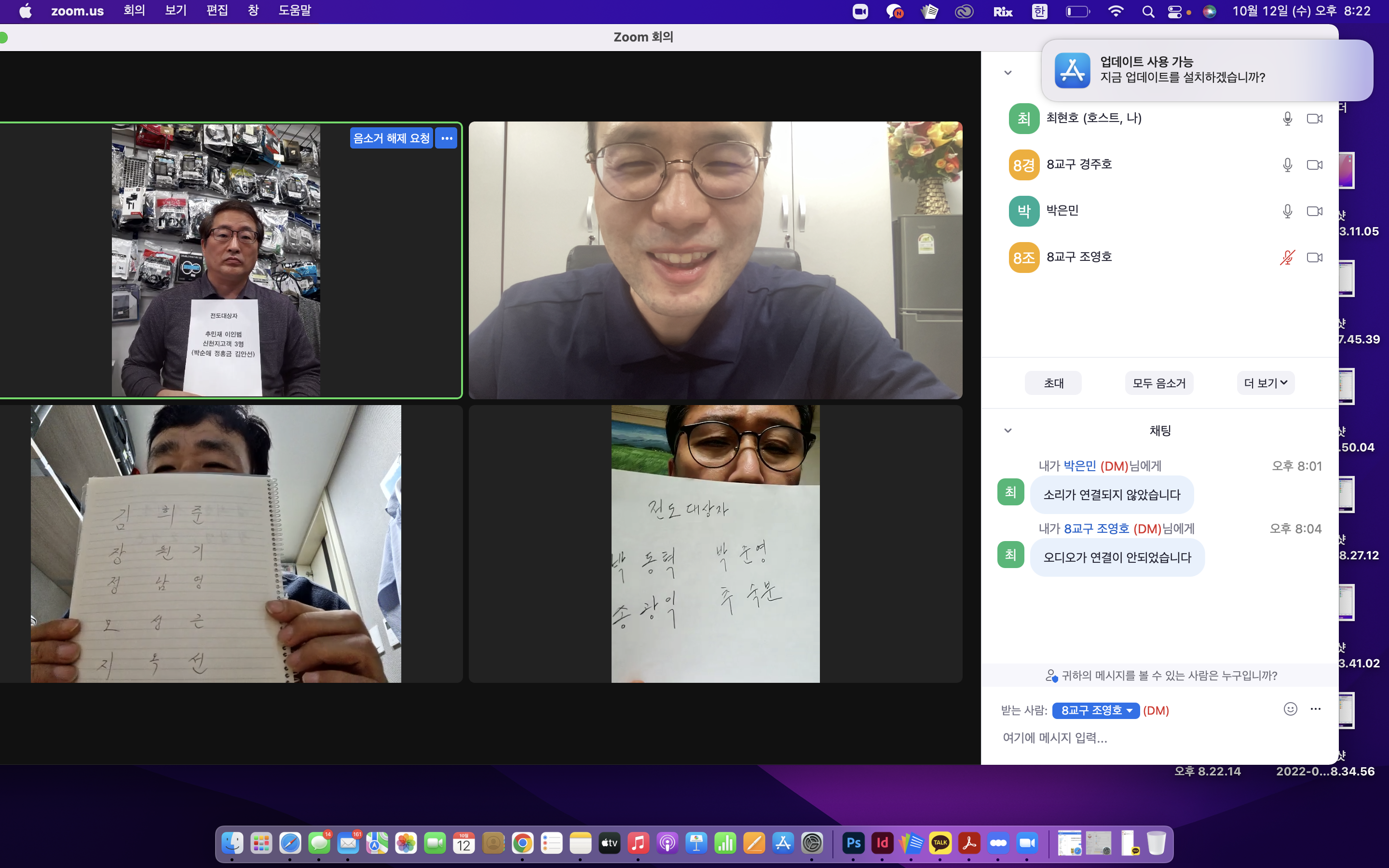The image size is (1389, 868).
Task: Open Zoom app icon in the Dock
Action: pos(1027,843)
